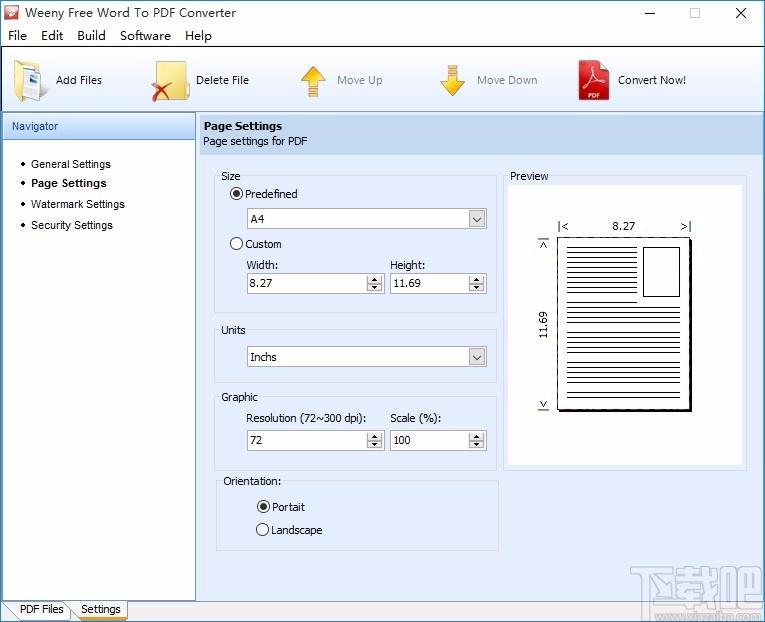The width and height of the screenshot is (765, 622).
Task: Click the app icon in title bar
Action: (11, 13)
